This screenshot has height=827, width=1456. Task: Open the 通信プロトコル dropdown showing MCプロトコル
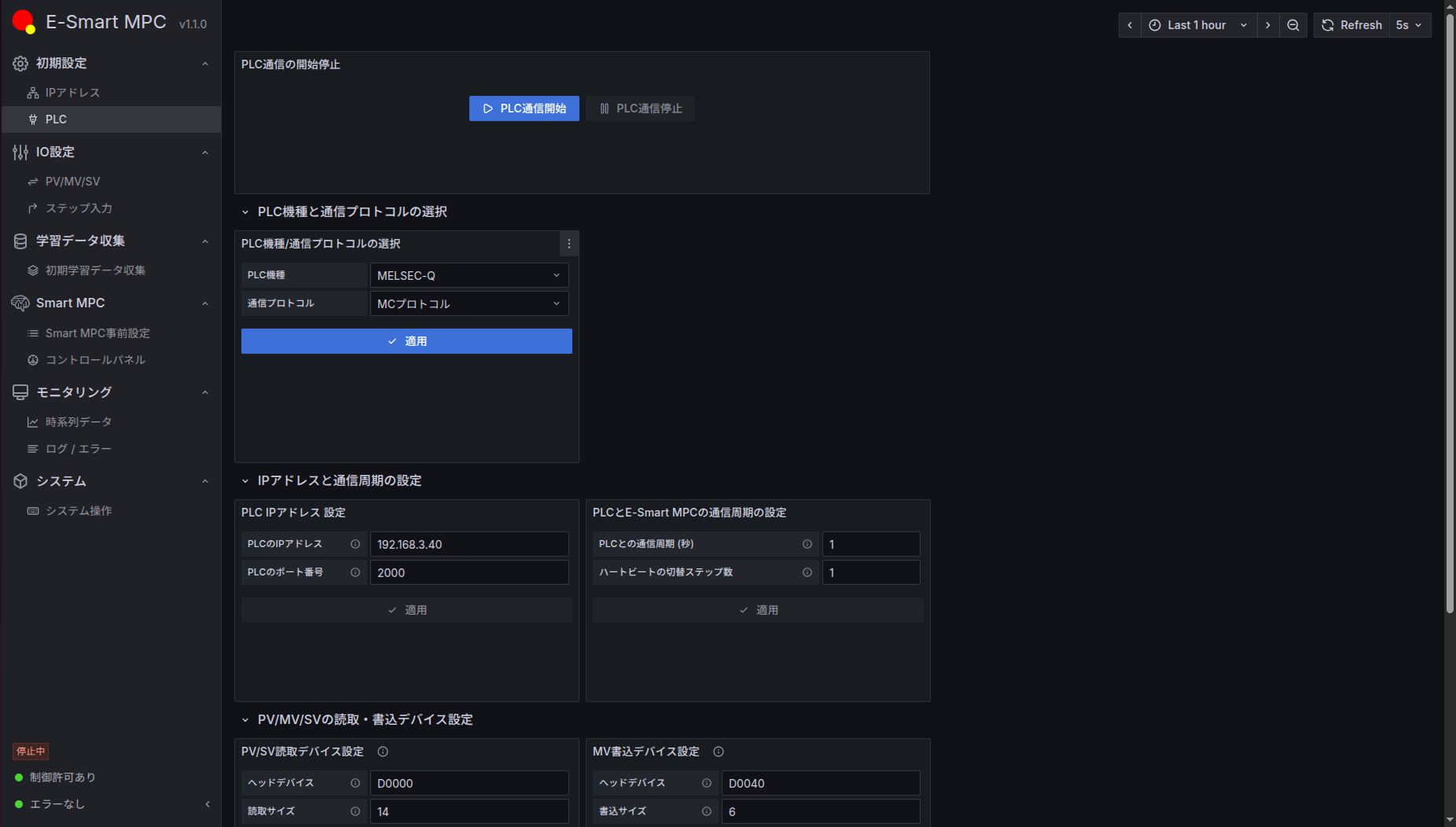(x=469, y=303)
